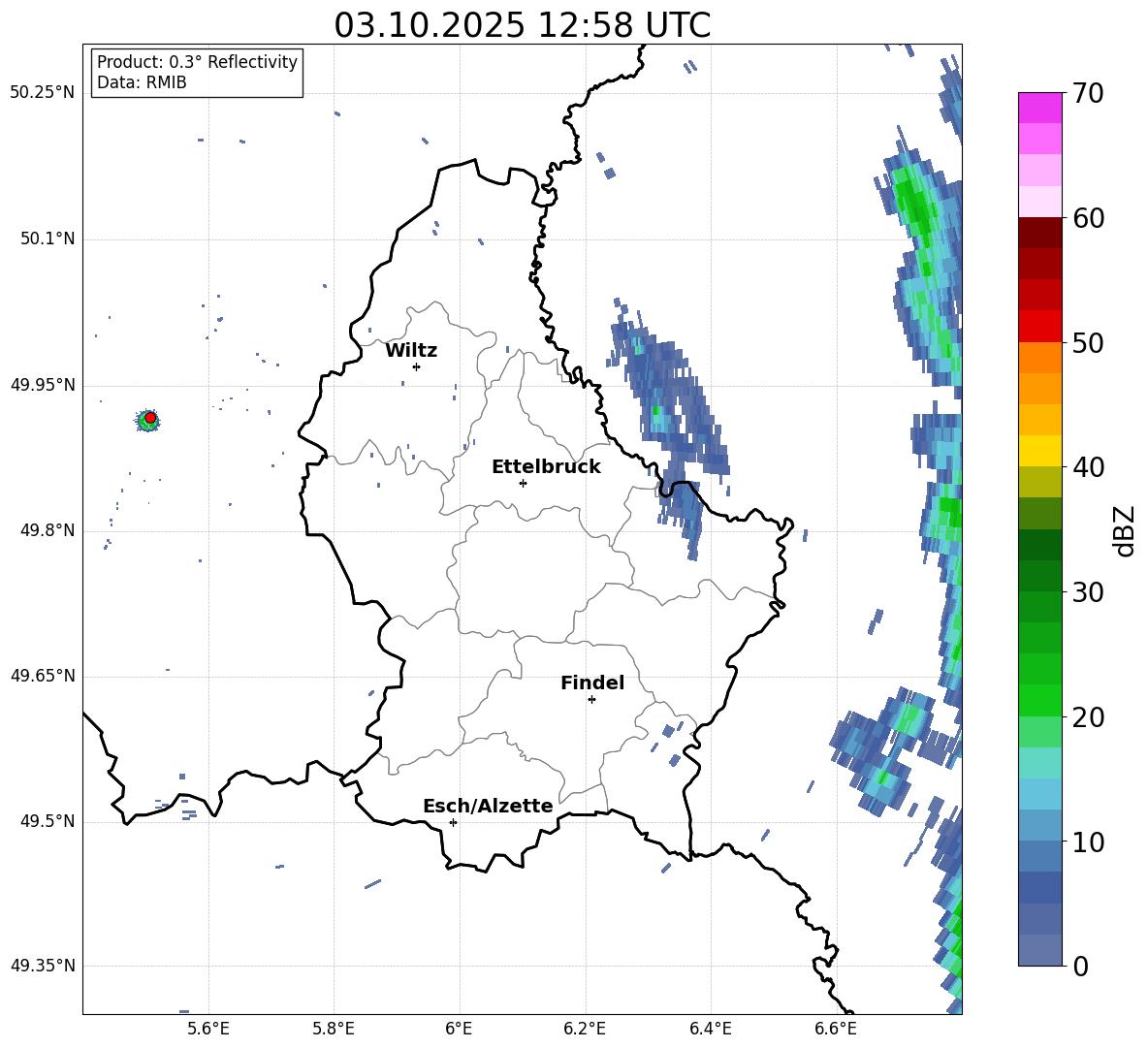
Task: Click the colorbar tick label 70
Action: click(x=1088, y=94)
